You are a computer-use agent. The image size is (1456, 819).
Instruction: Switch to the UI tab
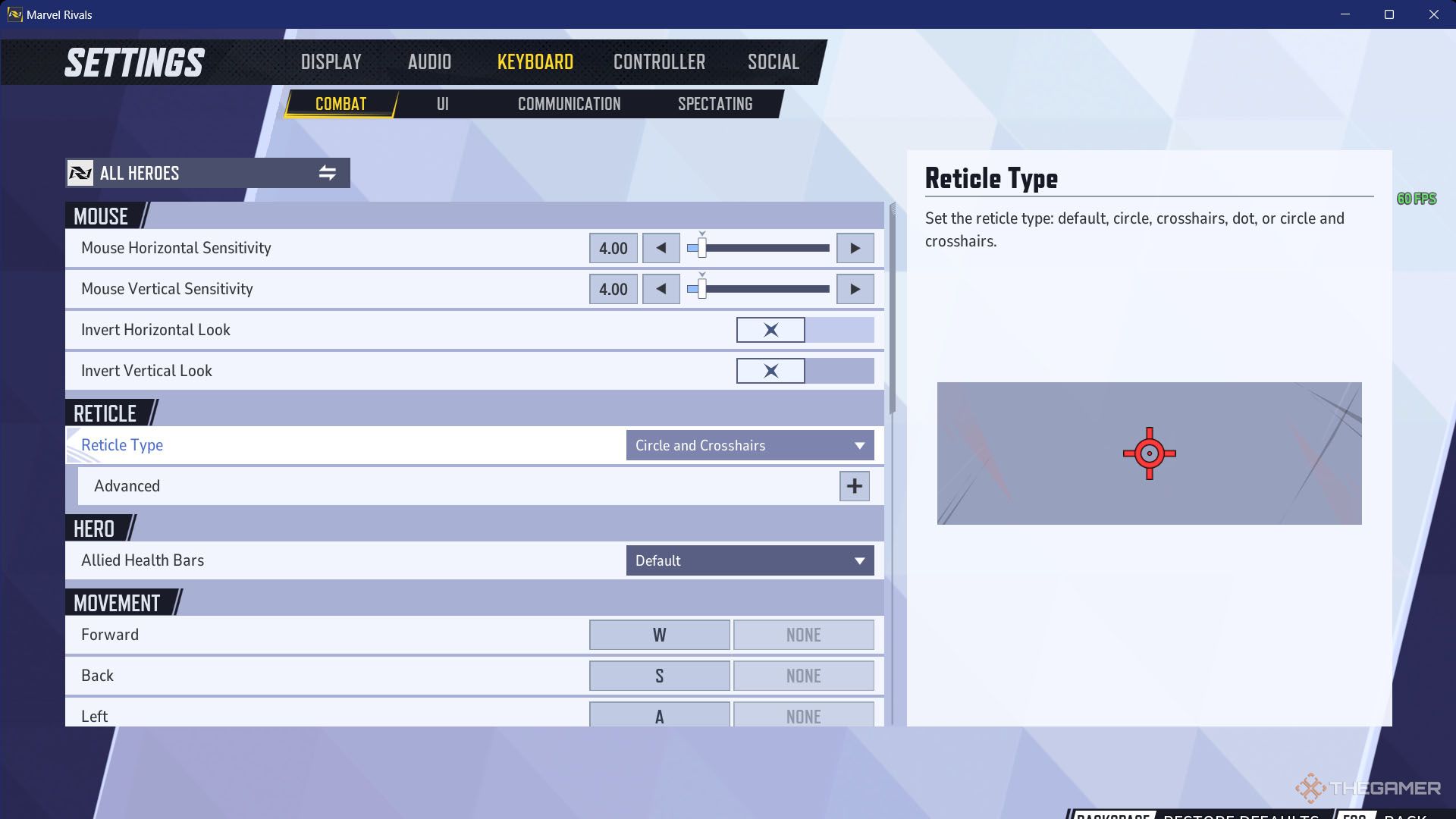click(442, 104)
